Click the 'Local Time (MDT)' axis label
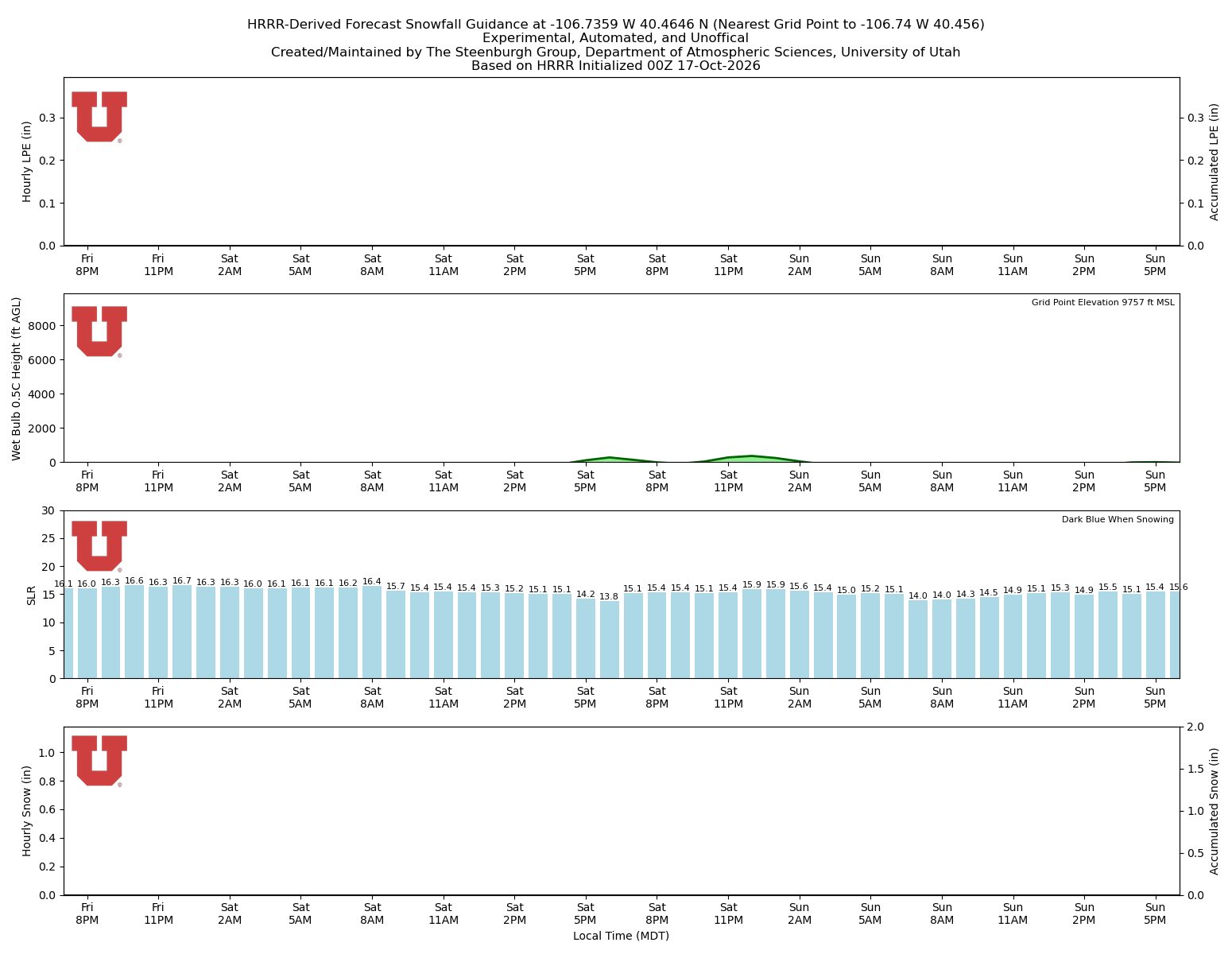The height and width of the screenshot is (954, 1232). (621, 936)
